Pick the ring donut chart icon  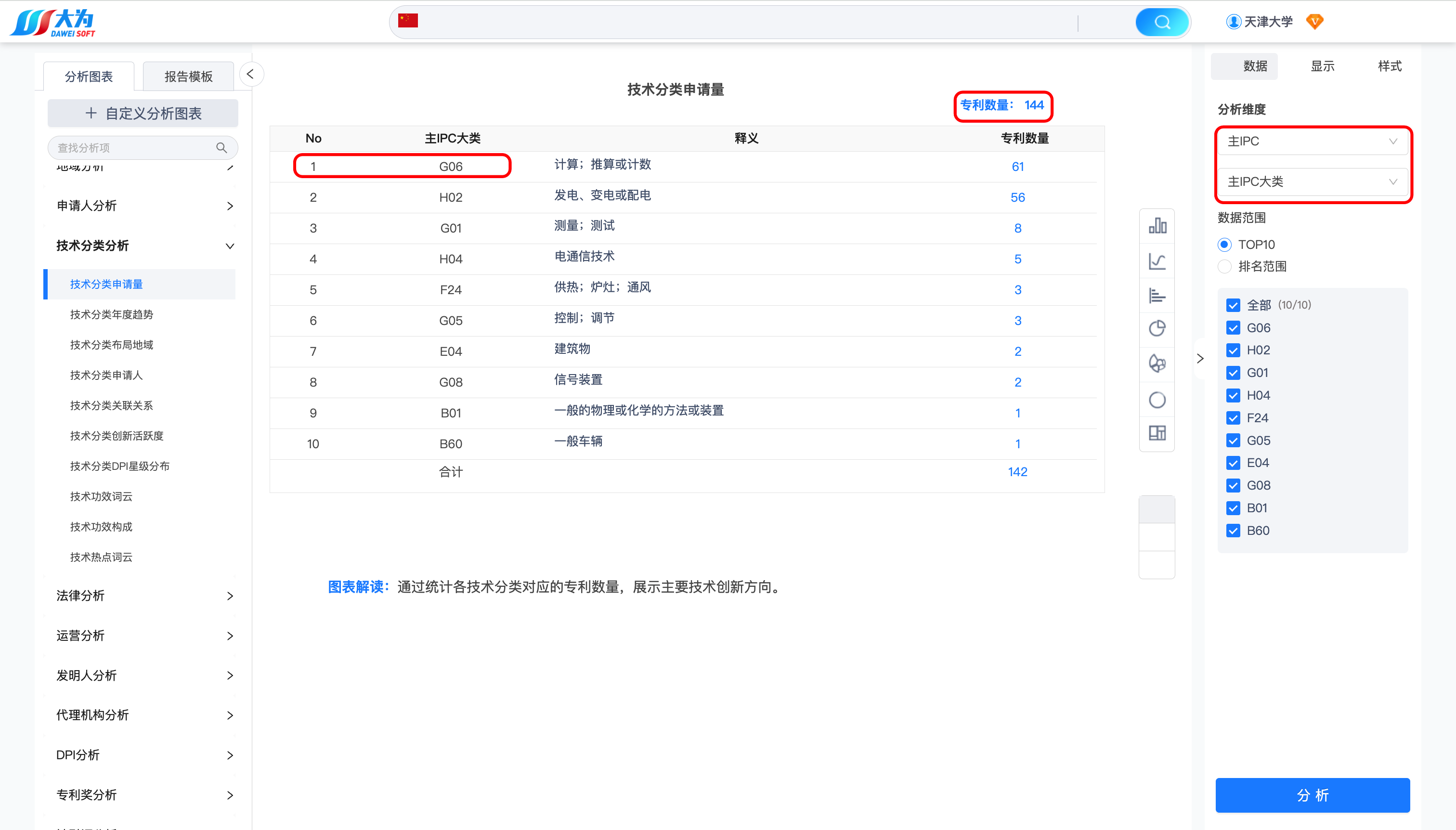pos(1157,400)
